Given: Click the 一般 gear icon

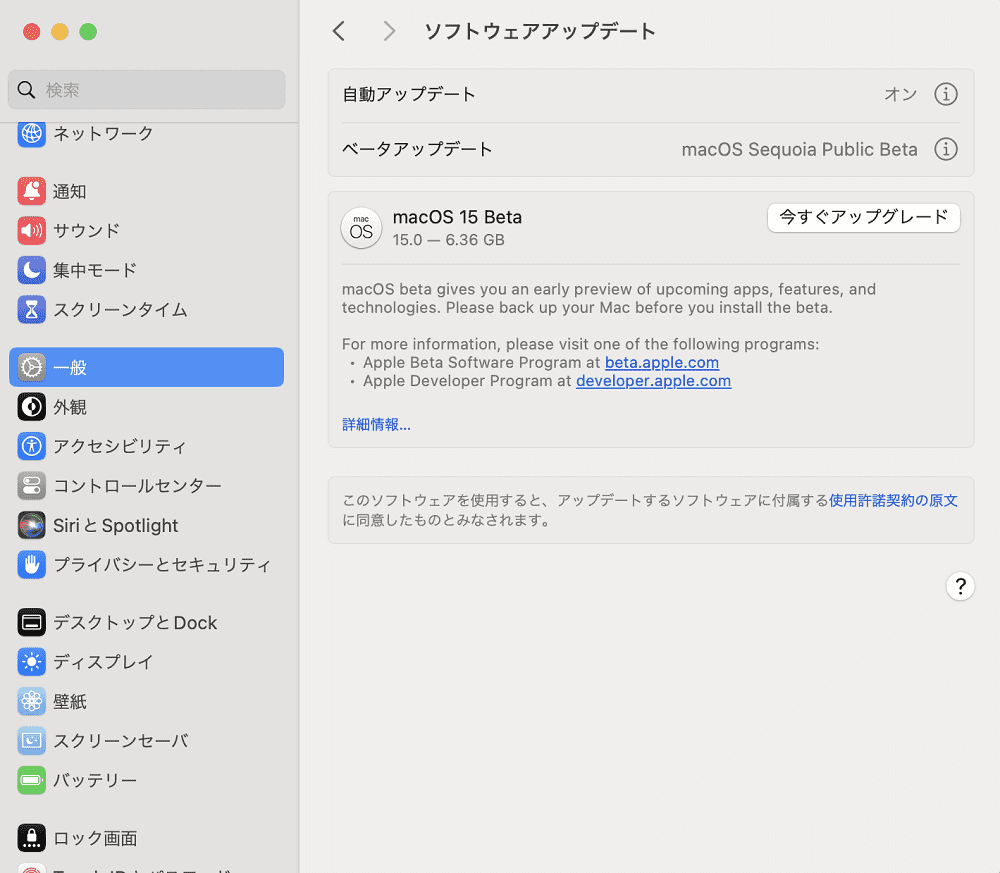Looking at the screenshot, I should [x=31, y=367].
